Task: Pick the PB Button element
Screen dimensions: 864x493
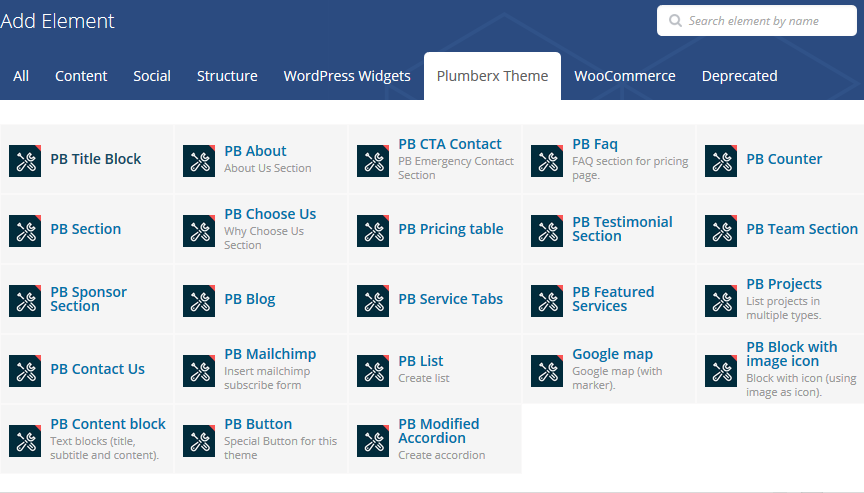Action: (x=258, y=424)
